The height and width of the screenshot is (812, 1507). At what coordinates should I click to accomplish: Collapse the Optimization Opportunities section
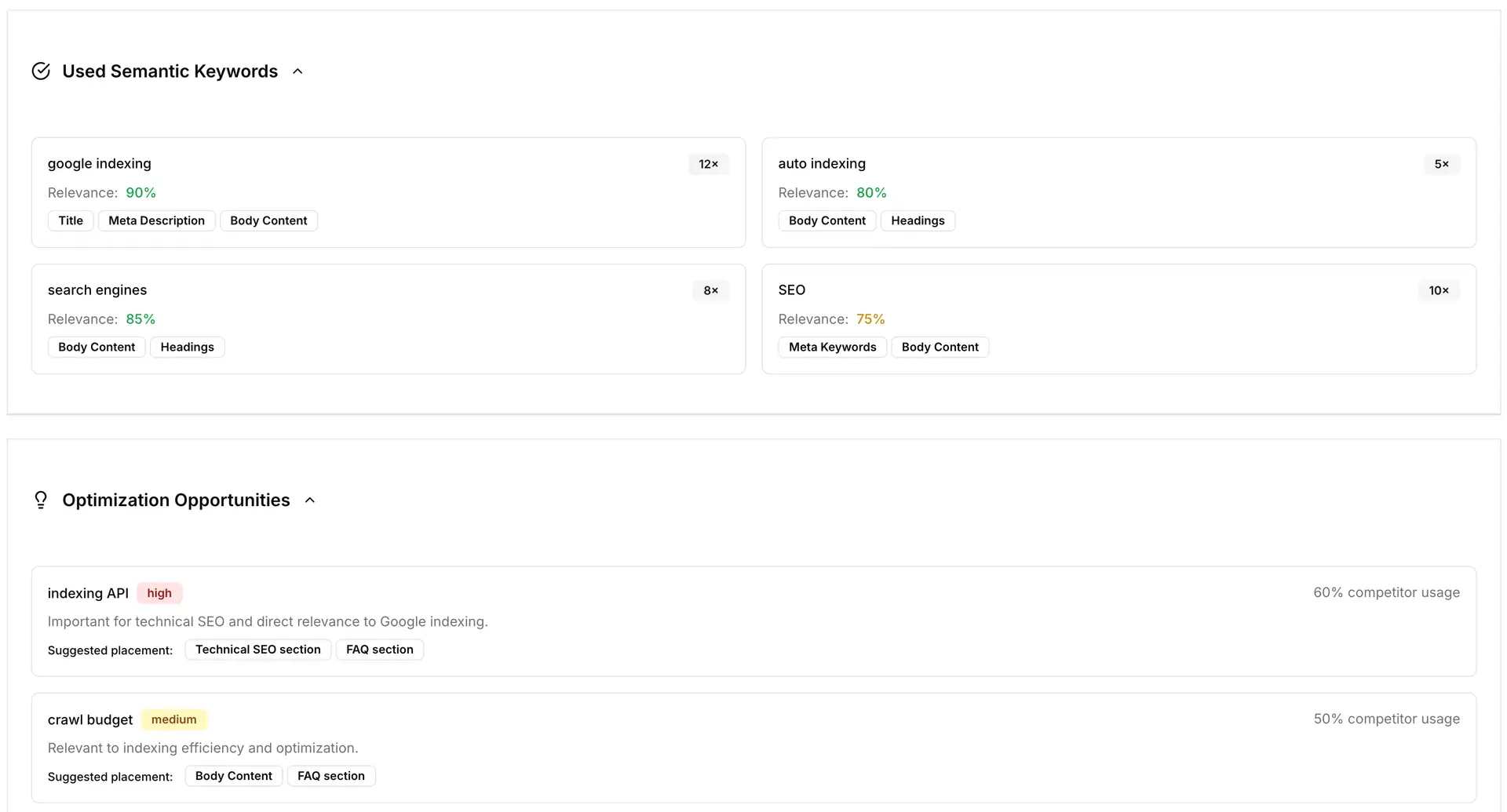[x=309, y=500]
